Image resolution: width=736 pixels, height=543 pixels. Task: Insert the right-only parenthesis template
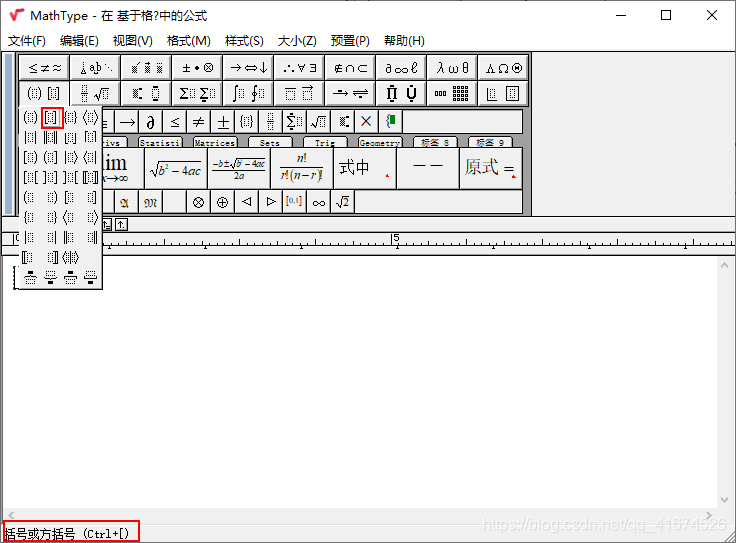pos(52,197)
